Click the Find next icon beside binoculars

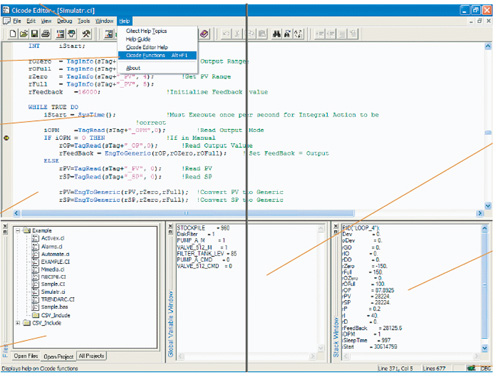[x=287, y=34]
